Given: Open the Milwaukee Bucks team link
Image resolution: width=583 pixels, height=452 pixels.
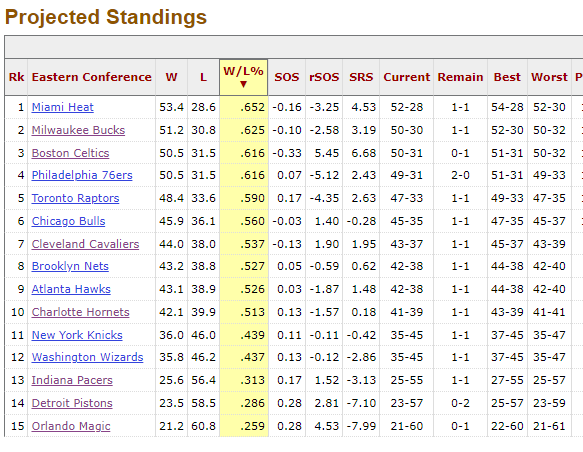Looking at the screenshot, I should pyautogui.click(x=78, y=130).
